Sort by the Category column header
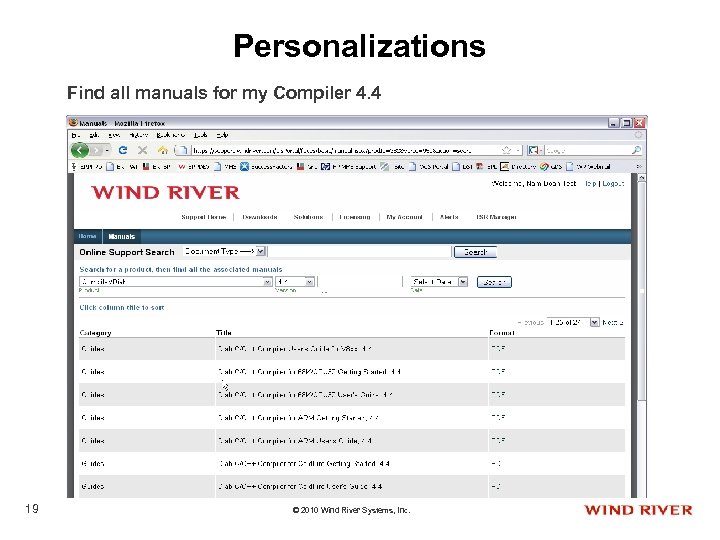Viewport: 720px width, 540px height. click(96, 332)
